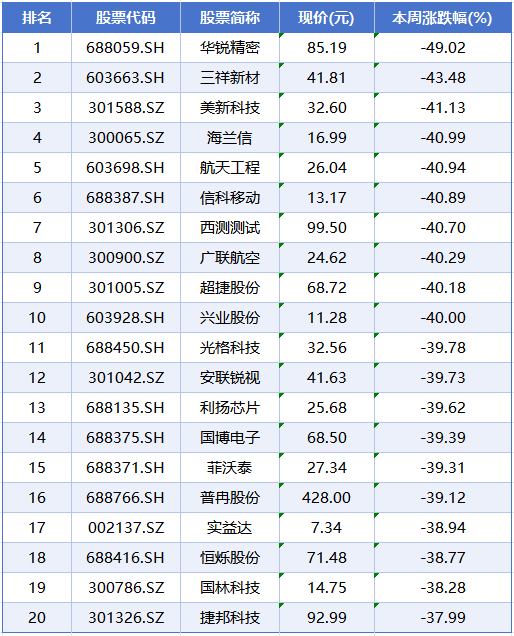Select the 捷邦科技 -37.99 cell
The width and height of the screenshot is (514, 636).
coord(443,618)
